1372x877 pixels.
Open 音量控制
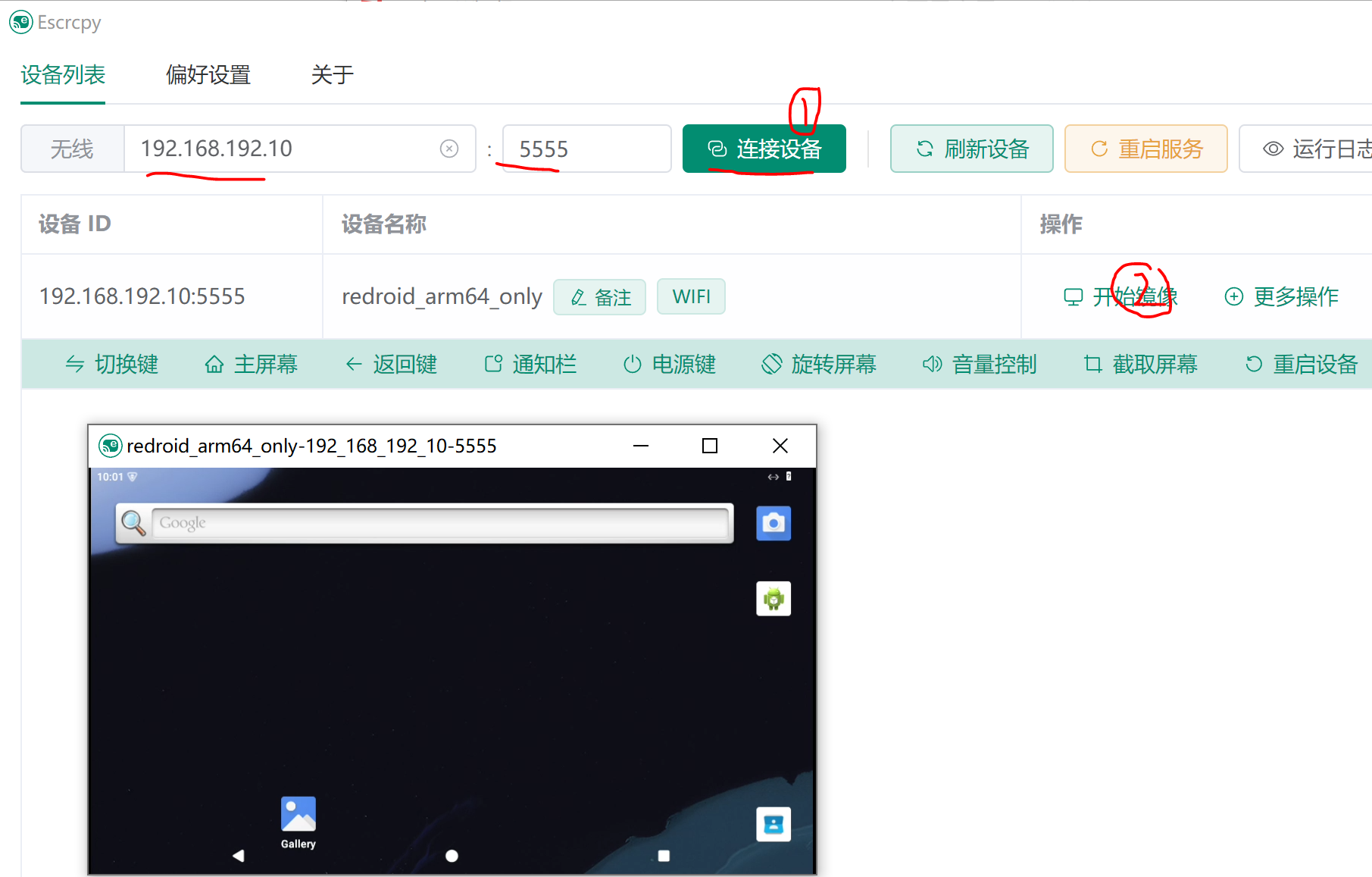point(979,364)
